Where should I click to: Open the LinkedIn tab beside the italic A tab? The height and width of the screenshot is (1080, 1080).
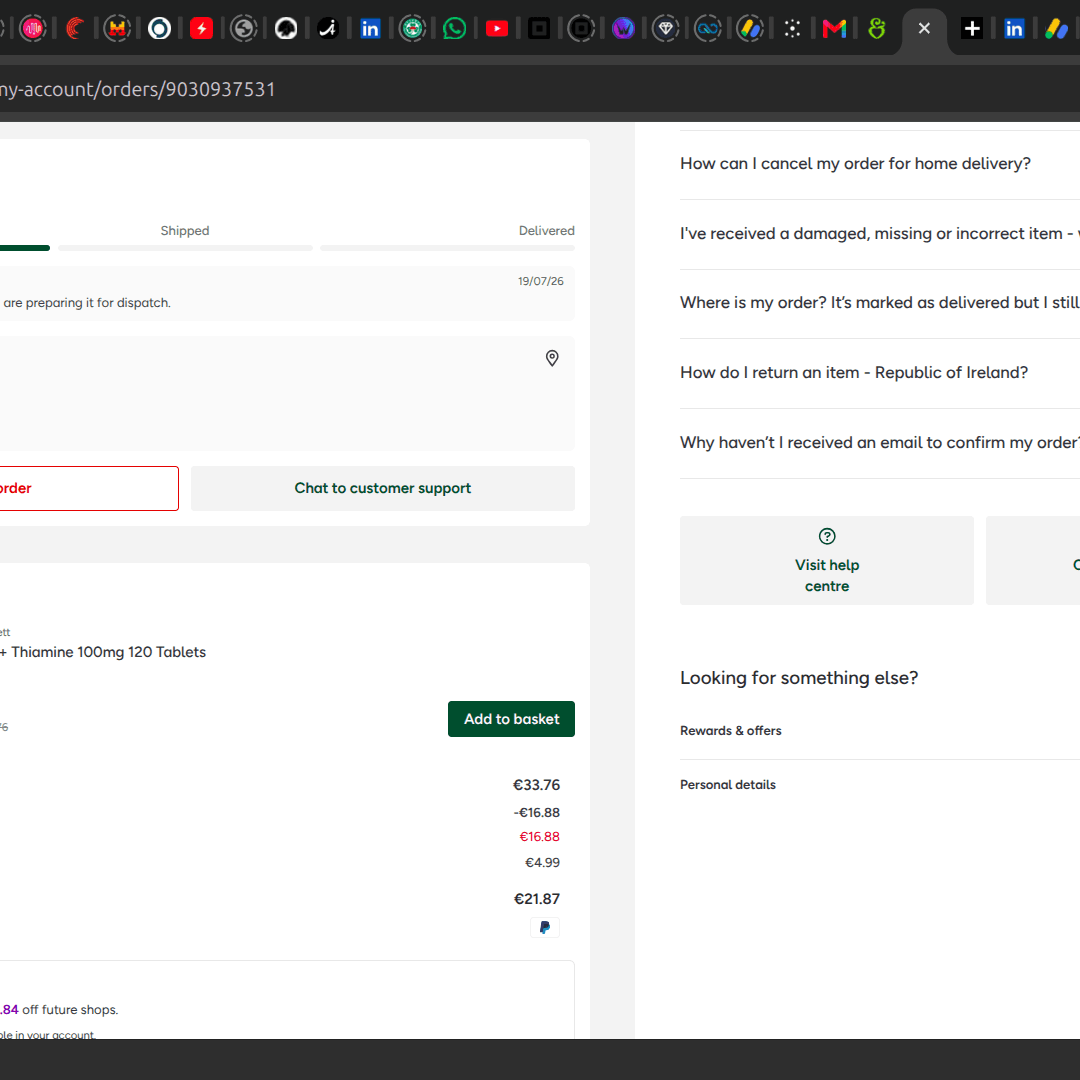pos(370,28)
